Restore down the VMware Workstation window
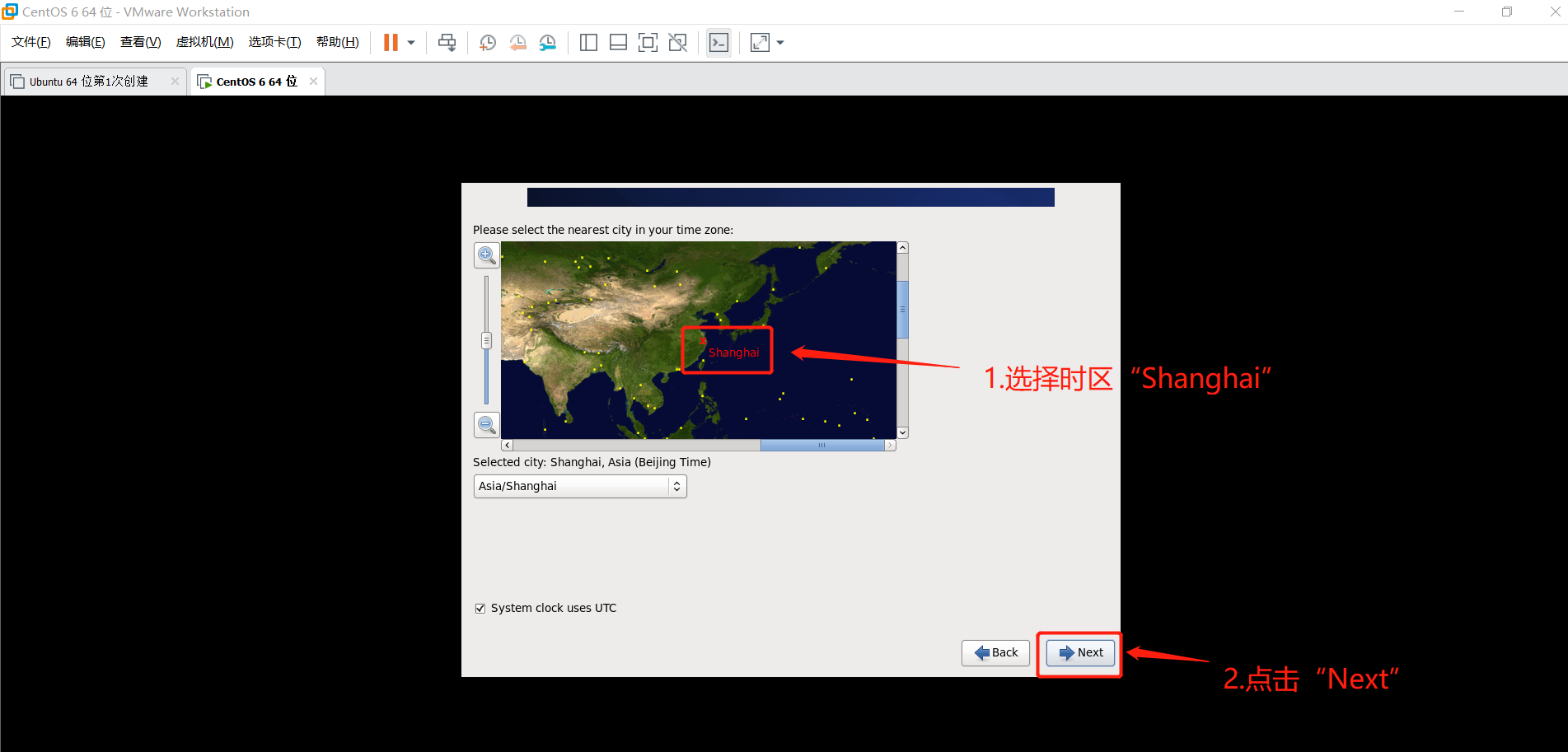 pos(1507,12)
